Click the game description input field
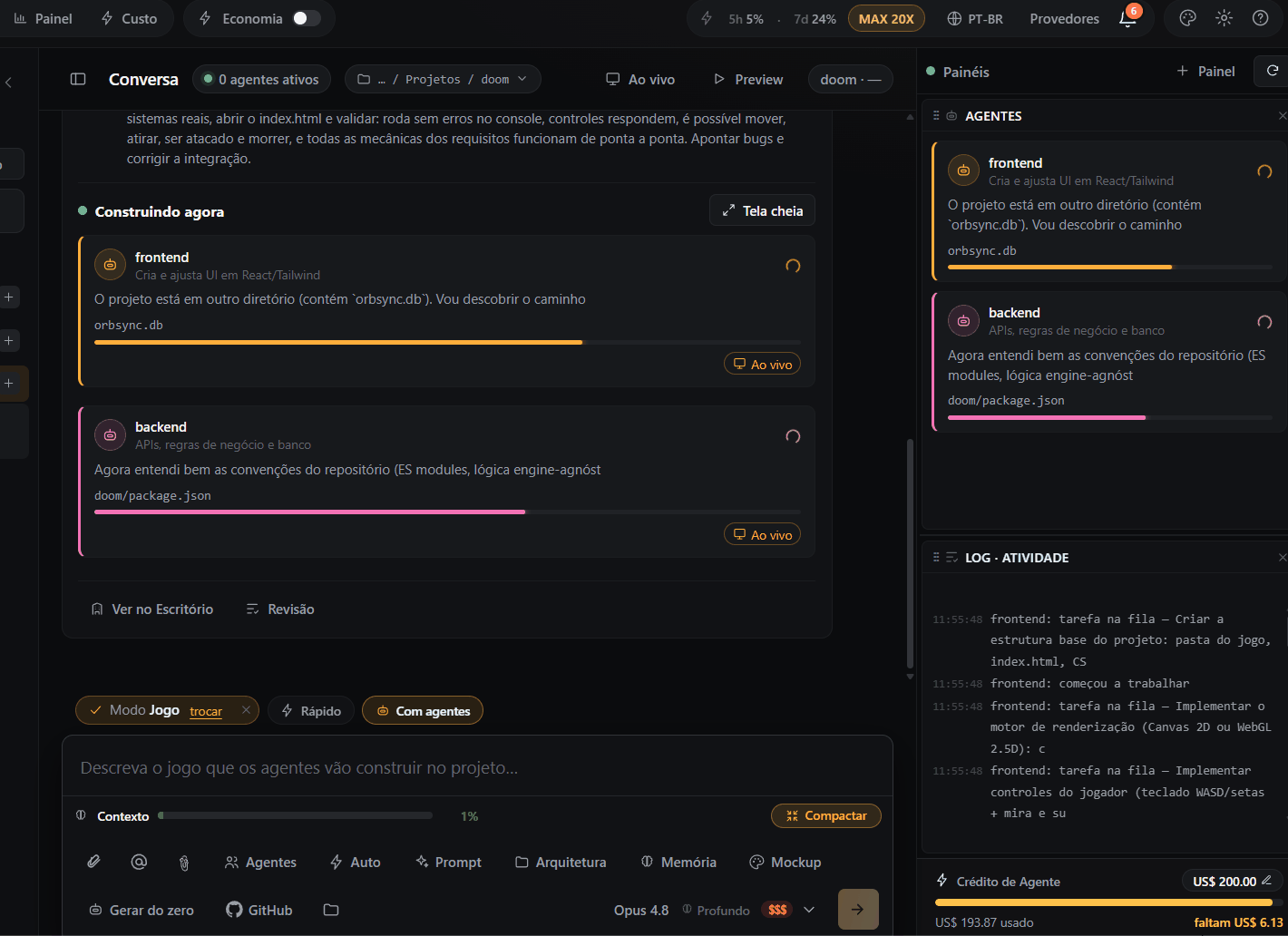This screenshot has height=936, width=1288. pos(477,768)
